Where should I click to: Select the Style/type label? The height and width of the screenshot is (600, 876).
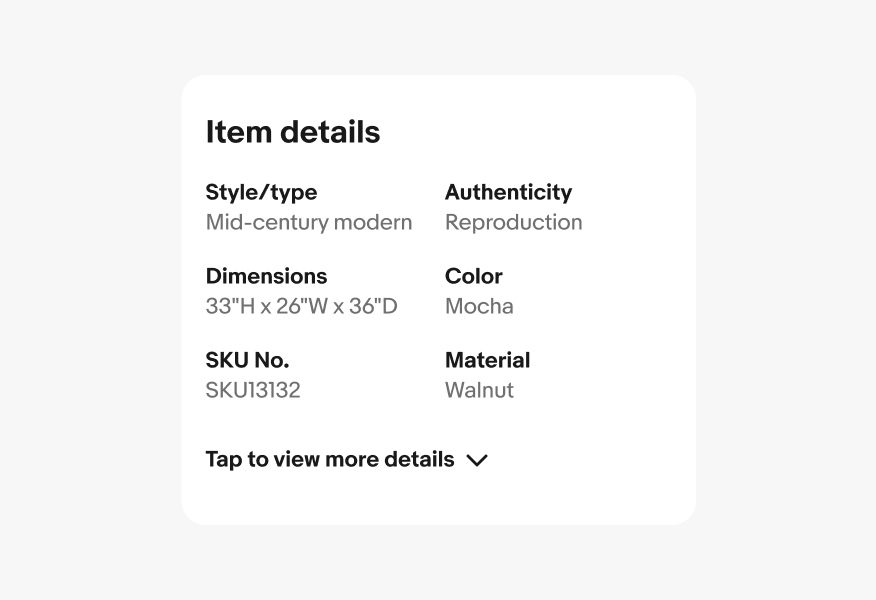[x=261, y=192]
